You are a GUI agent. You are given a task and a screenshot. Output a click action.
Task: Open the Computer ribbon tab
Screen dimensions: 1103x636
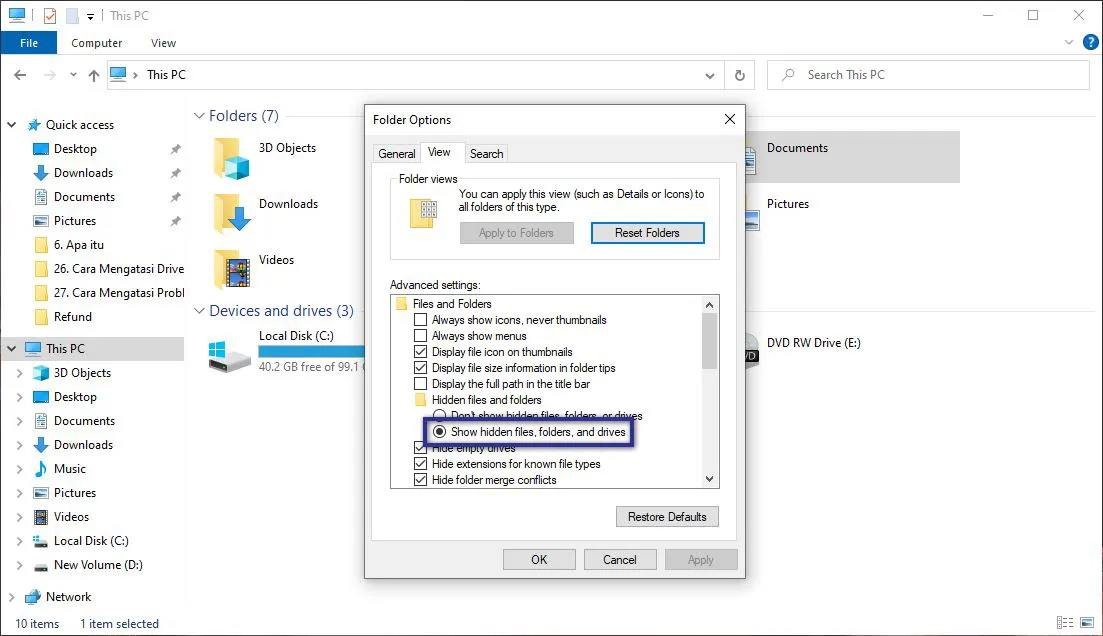point(96,42)
